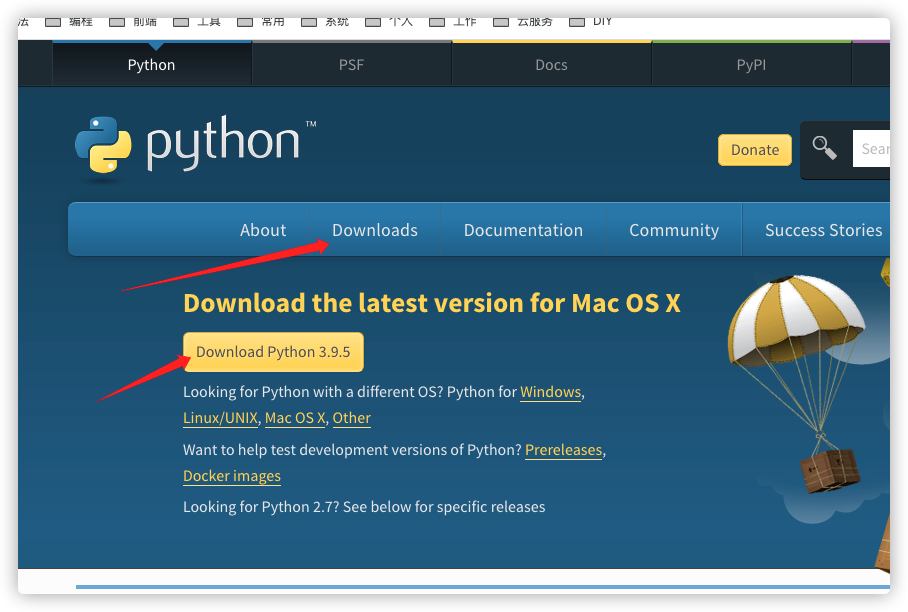
Task: Focus the search input field
Action: tap(871, 149)
